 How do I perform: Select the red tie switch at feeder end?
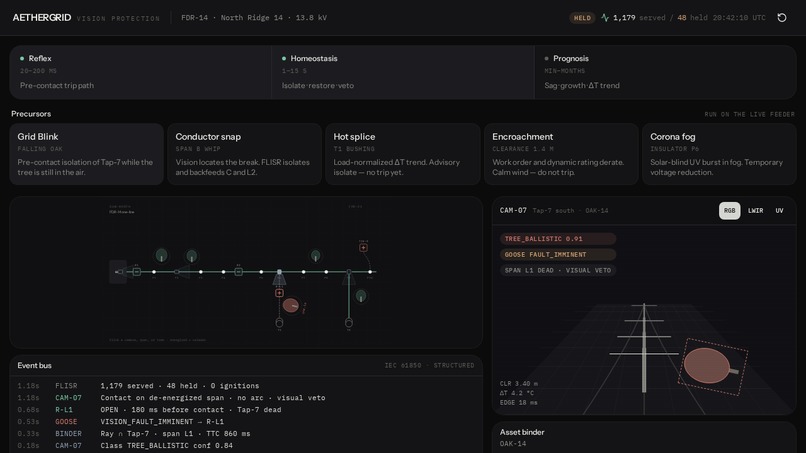(x=363, y=247)
